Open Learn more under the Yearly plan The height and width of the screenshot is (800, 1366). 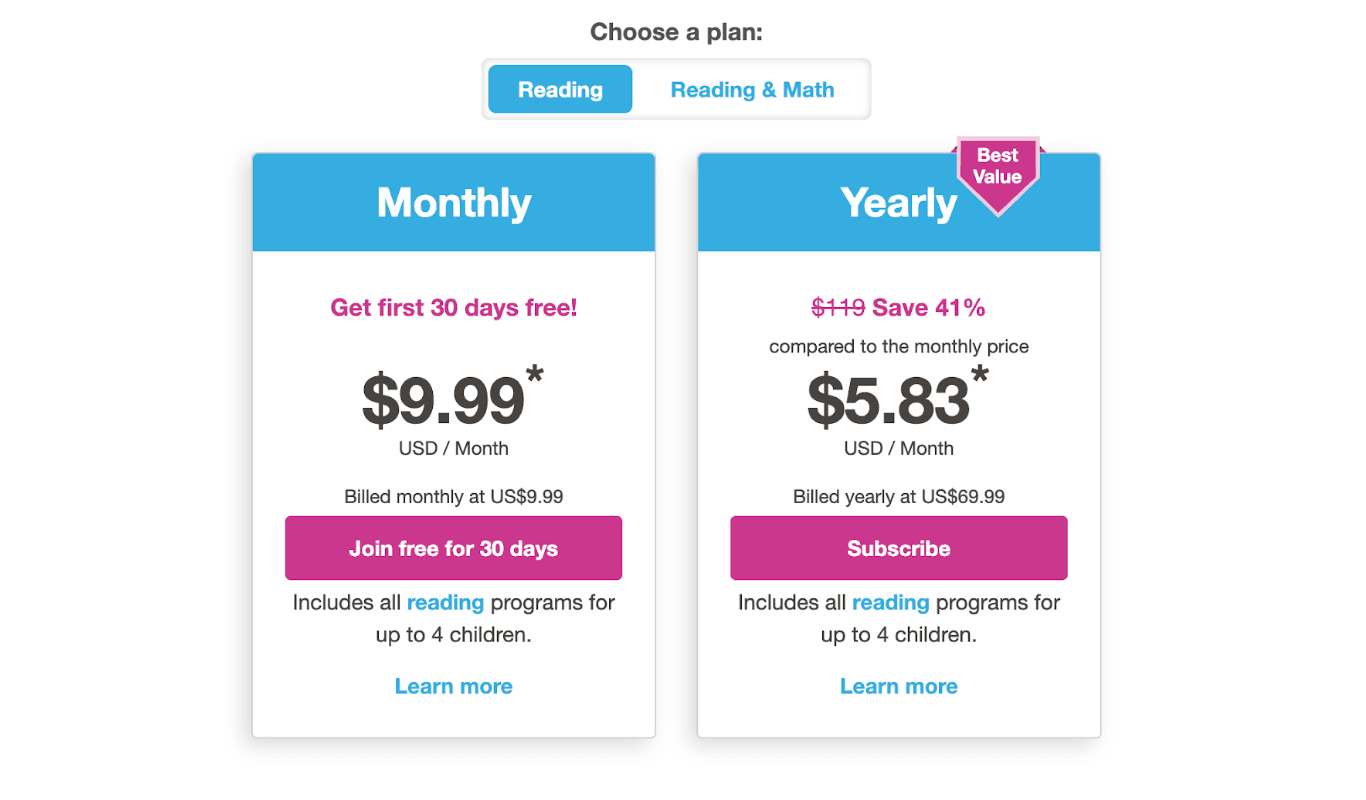(898, 686)
